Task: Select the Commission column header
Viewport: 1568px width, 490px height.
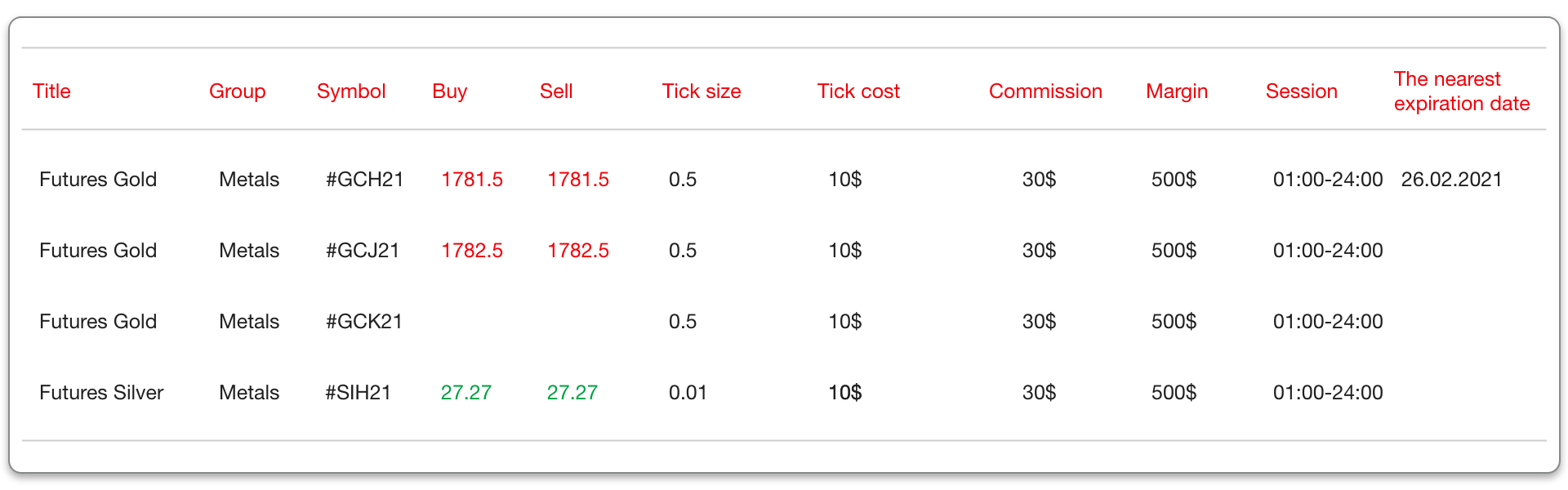Action: [1045, 91]
